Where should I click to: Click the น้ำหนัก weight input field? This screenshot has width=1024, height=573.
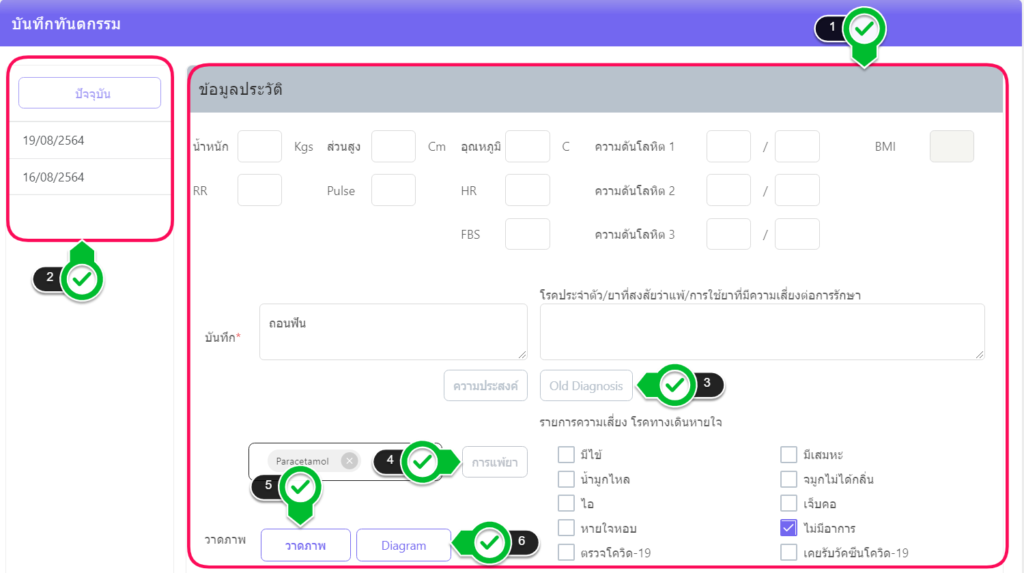(259, 146)
